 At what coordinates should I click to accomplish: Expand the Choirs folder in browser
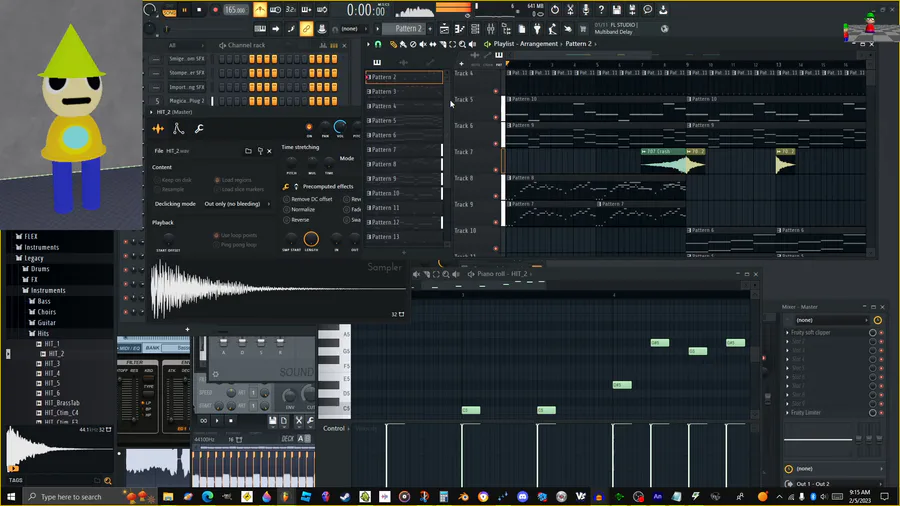tap(46, 312)
